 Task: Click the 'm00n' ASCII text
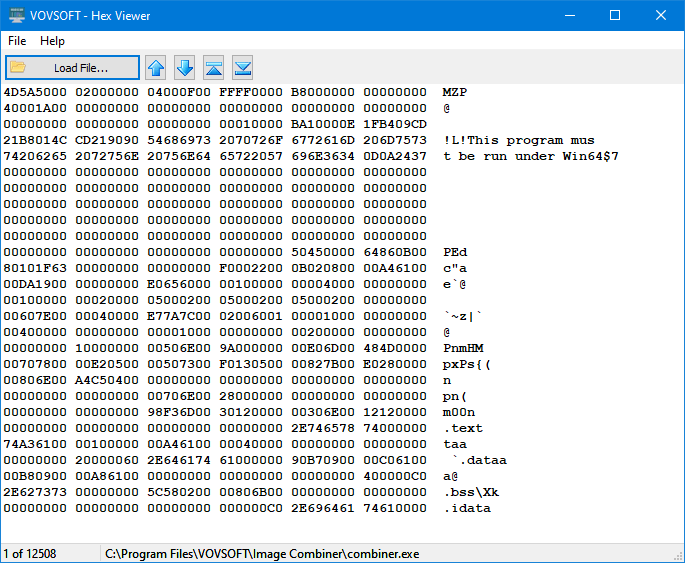coord(459,412)
